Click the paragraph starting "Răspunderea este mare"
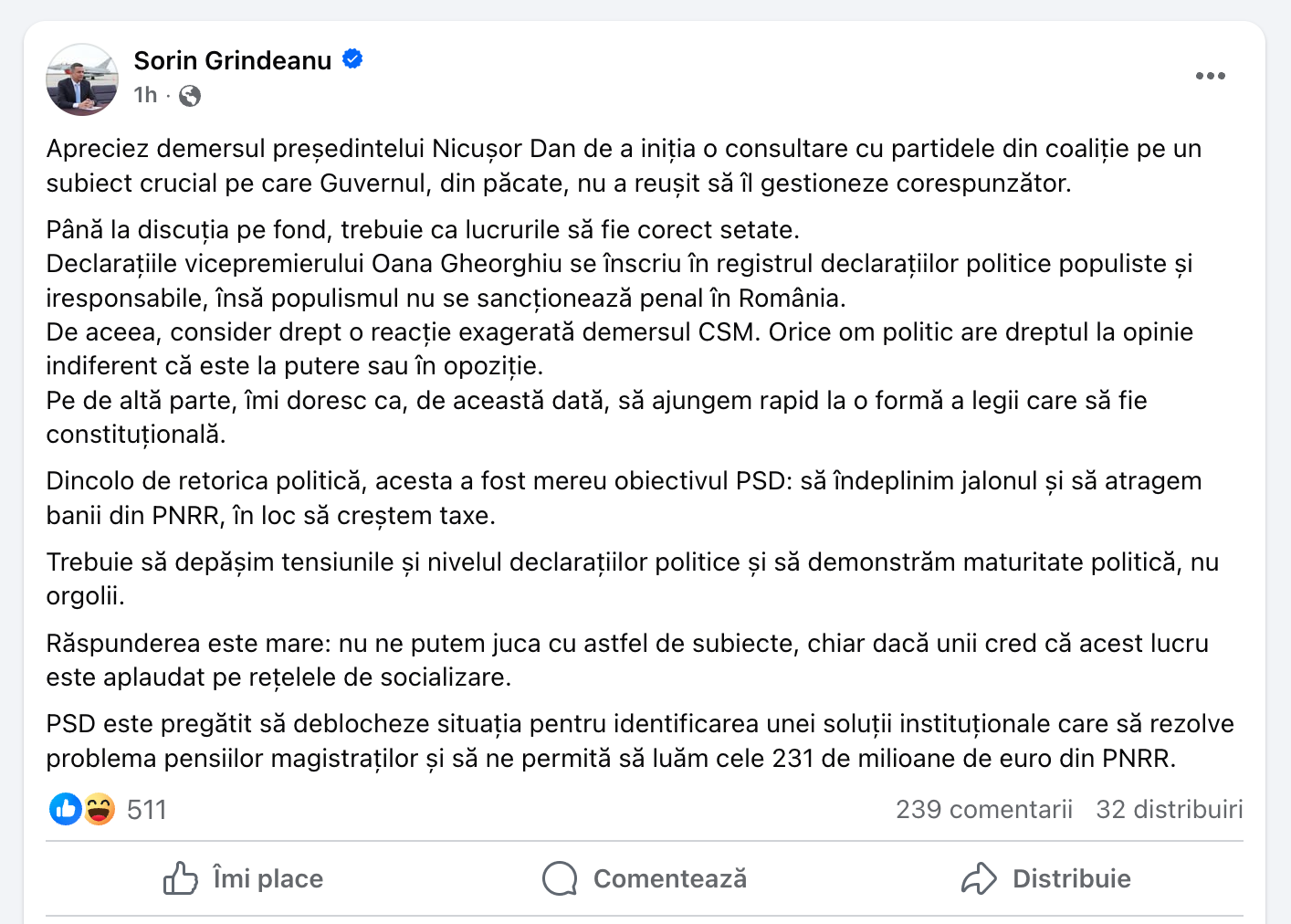This screenshot has height=924, width=1291. (x=627, y=660)
